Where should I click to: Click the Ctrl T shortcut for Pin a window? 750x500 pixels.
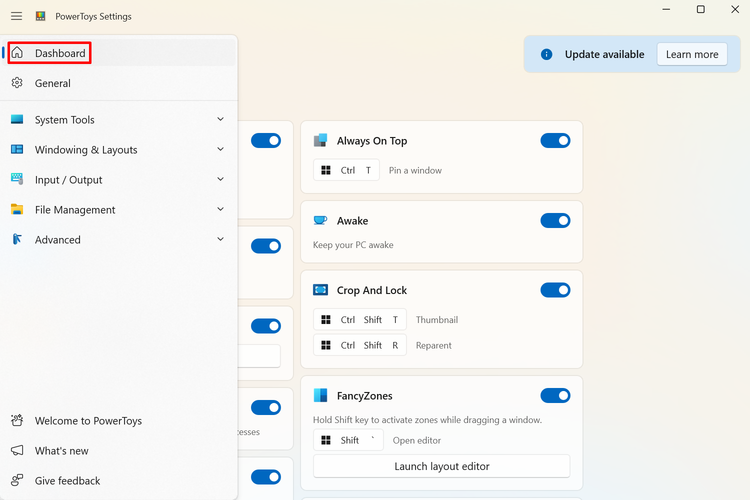pos(346,170)
